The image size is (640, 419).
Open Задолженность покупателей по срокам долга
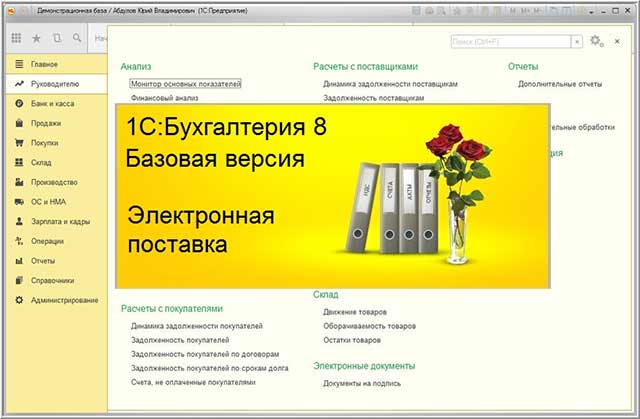pos(209,368)
